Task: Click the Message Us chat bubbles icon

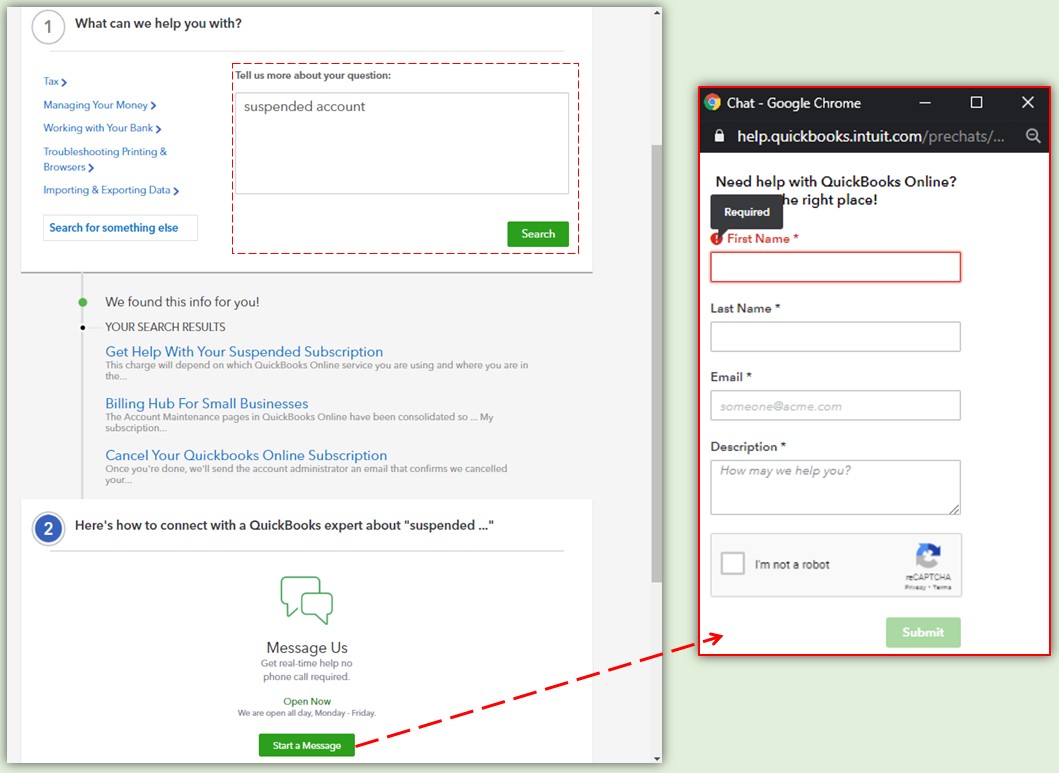Action: [307, 599]
